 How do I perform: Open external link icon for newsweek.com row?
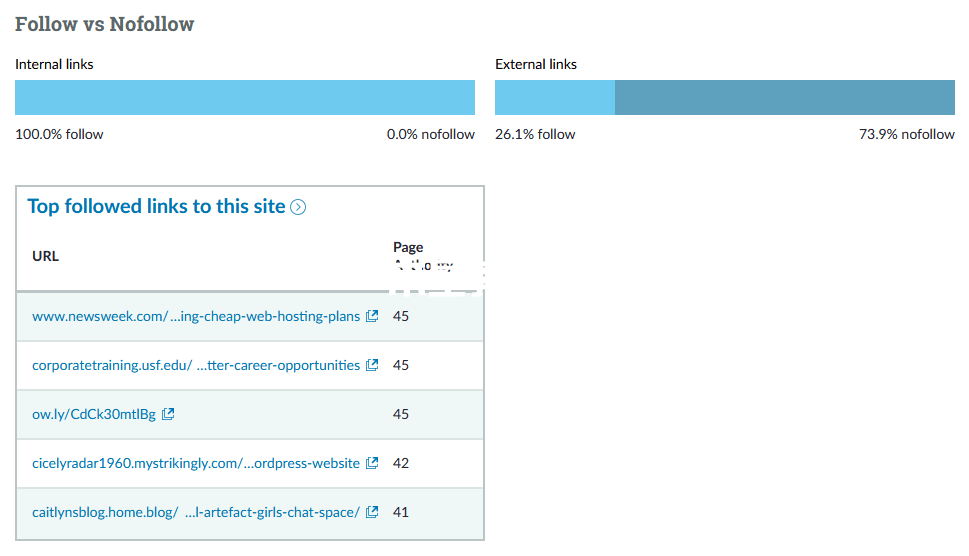[x=372, y=316]
